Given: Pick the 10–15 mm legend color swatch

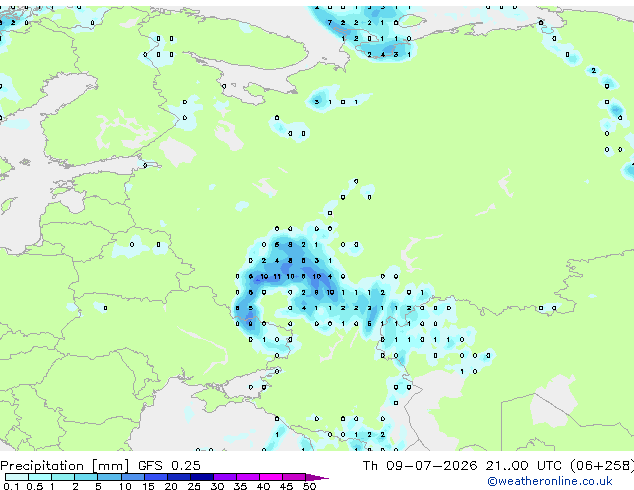Looking at the screenshot, I should 133,477.
